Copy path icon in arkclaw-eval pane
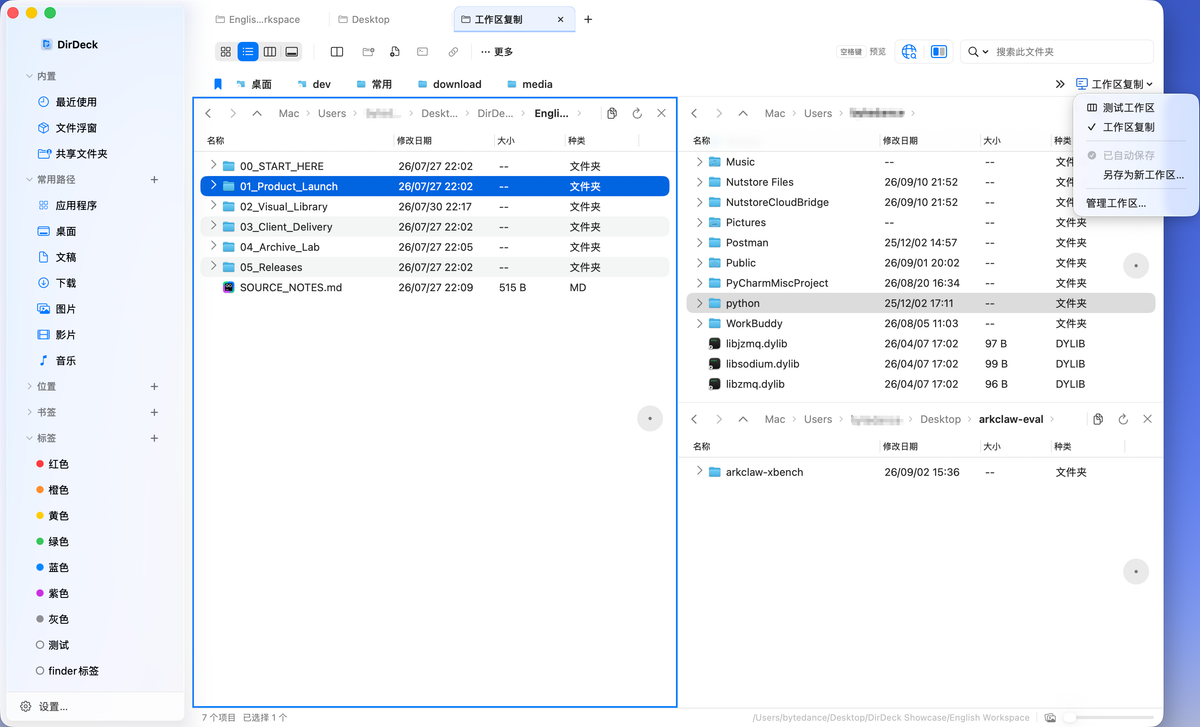 tap(1098, 419)
